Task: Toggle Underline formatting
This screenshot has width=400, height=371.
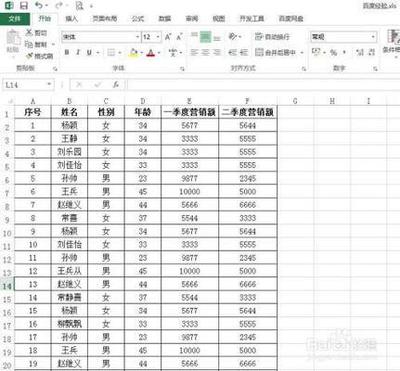Action: click(x=89, y=52)
